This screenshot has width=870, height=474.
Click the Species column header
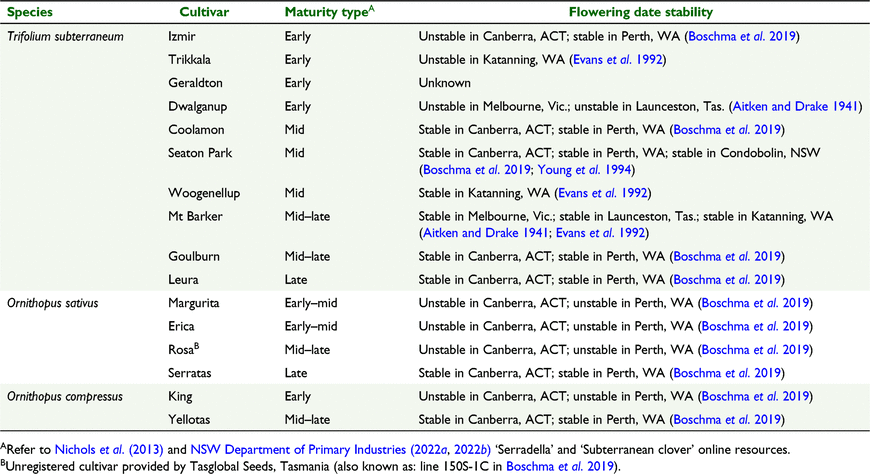point(30,12)
